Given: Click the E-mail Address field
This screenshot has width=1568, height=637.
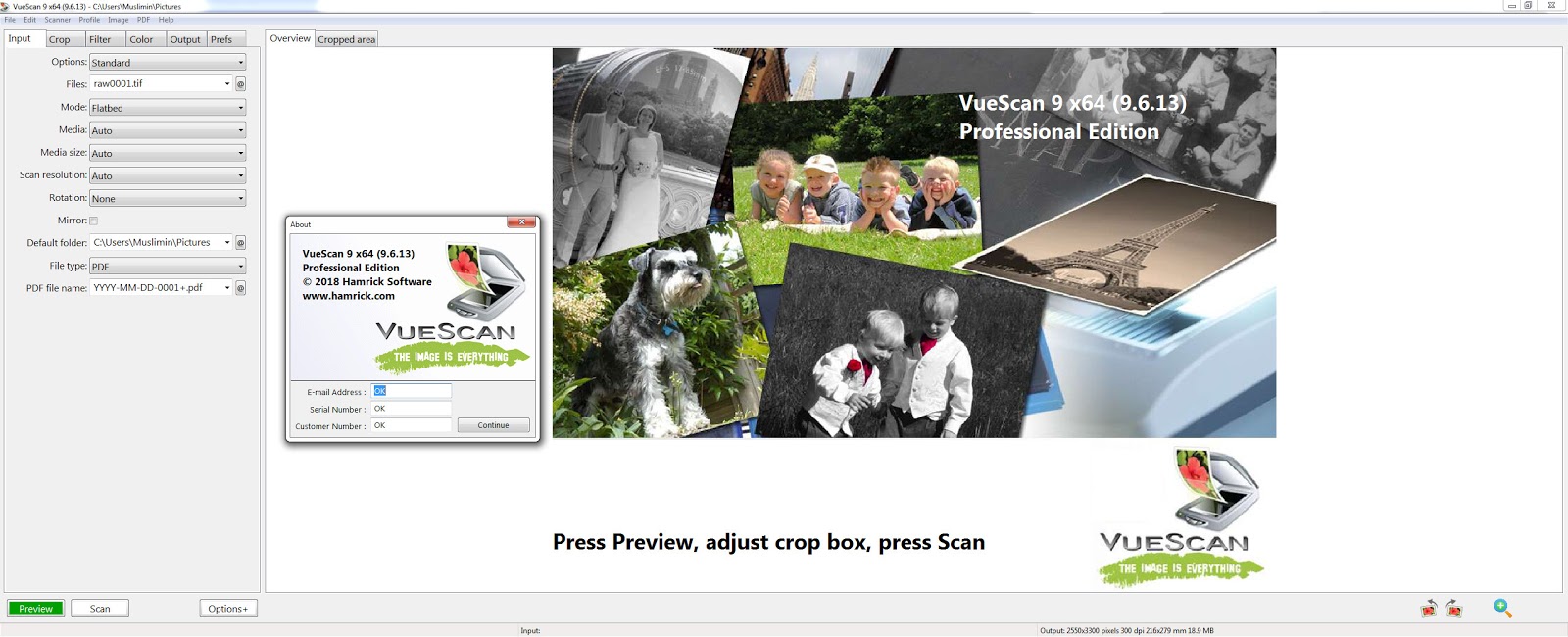Looking at the screenshot, I should [411, 391].
